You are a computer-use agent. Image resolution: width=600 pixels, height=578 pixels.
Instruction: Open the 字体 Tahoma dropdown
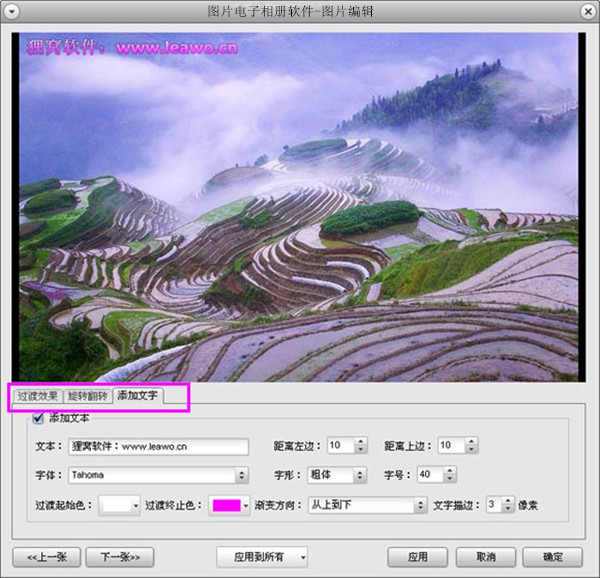pyautogui.click(x=158, y=475)
